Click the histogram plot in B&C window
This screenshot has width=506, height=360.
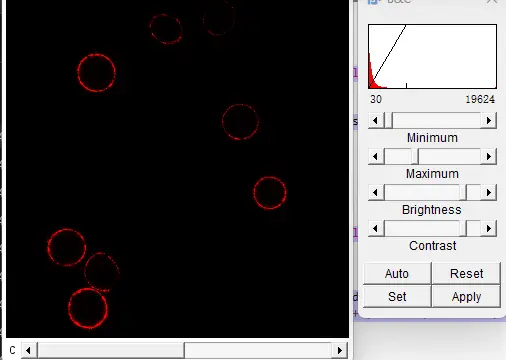point(432,56)
